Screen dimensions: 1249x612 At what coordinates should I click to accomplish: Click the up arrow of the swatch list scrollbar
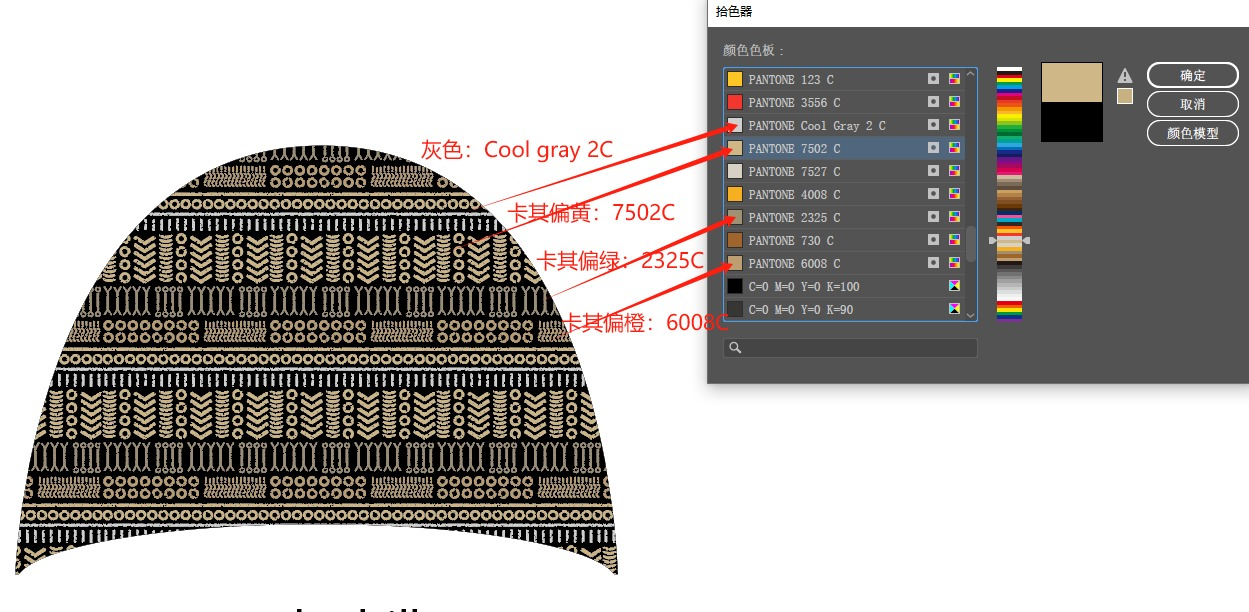coord(970,74)
